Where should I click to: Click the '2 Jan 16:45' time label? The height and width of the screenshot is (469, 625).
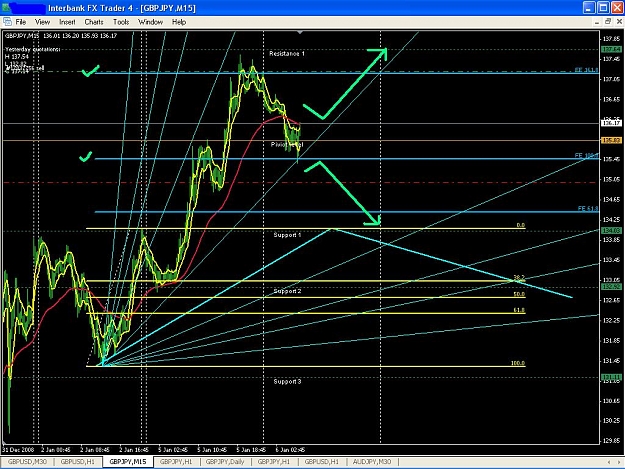click(134, 449)
